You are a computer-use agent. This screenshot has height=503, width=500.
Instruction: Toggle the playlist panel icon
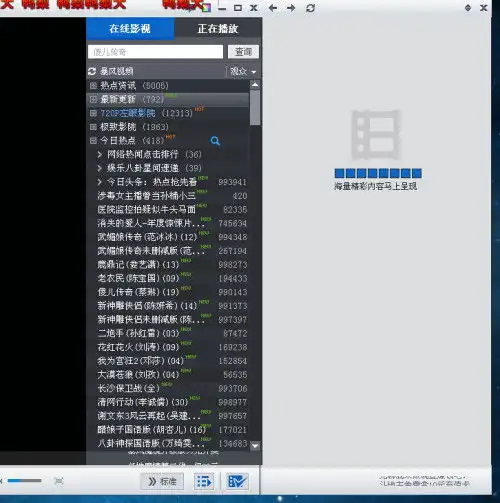[204, 482]
